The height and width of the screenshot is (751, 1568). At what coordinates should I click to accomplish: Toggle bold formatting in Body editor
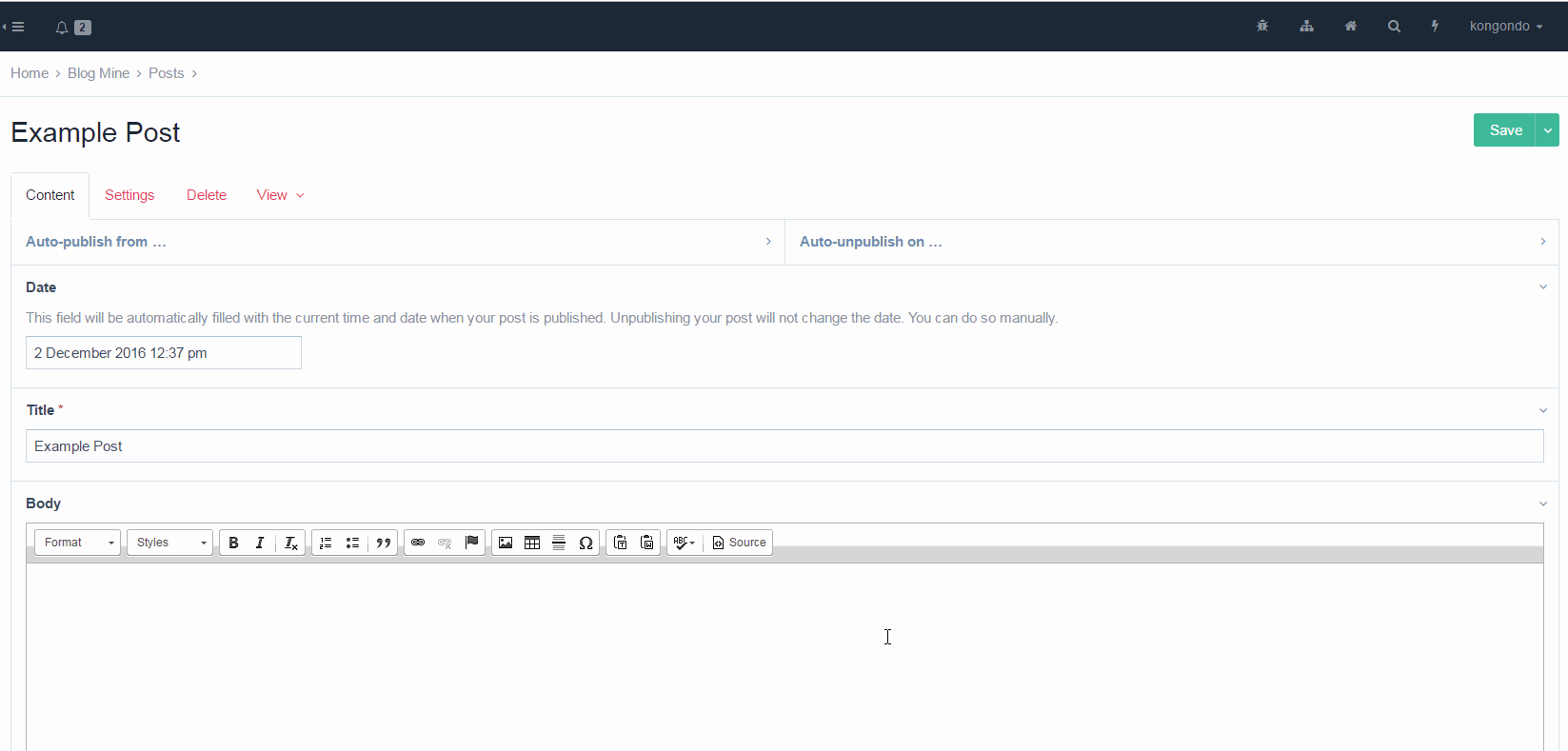click(x=233, y=543)
